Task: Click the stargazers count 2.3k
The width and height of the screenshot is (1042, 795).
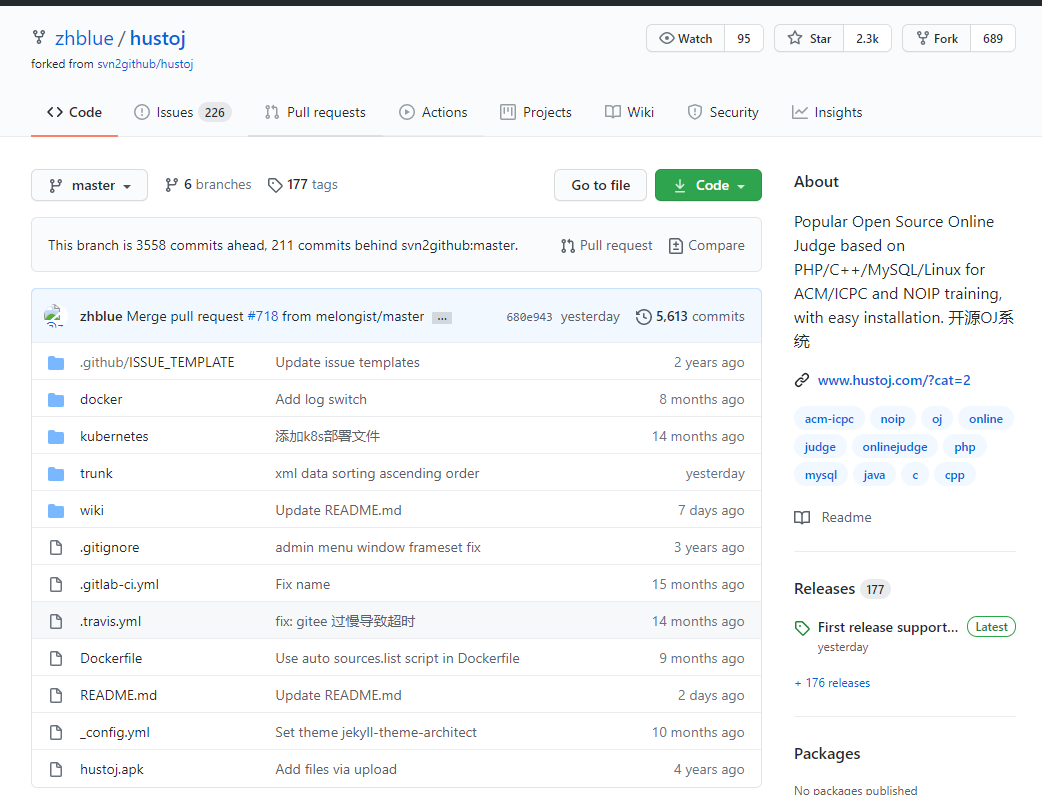Action: pyautogui.click(x=867, y=39)
